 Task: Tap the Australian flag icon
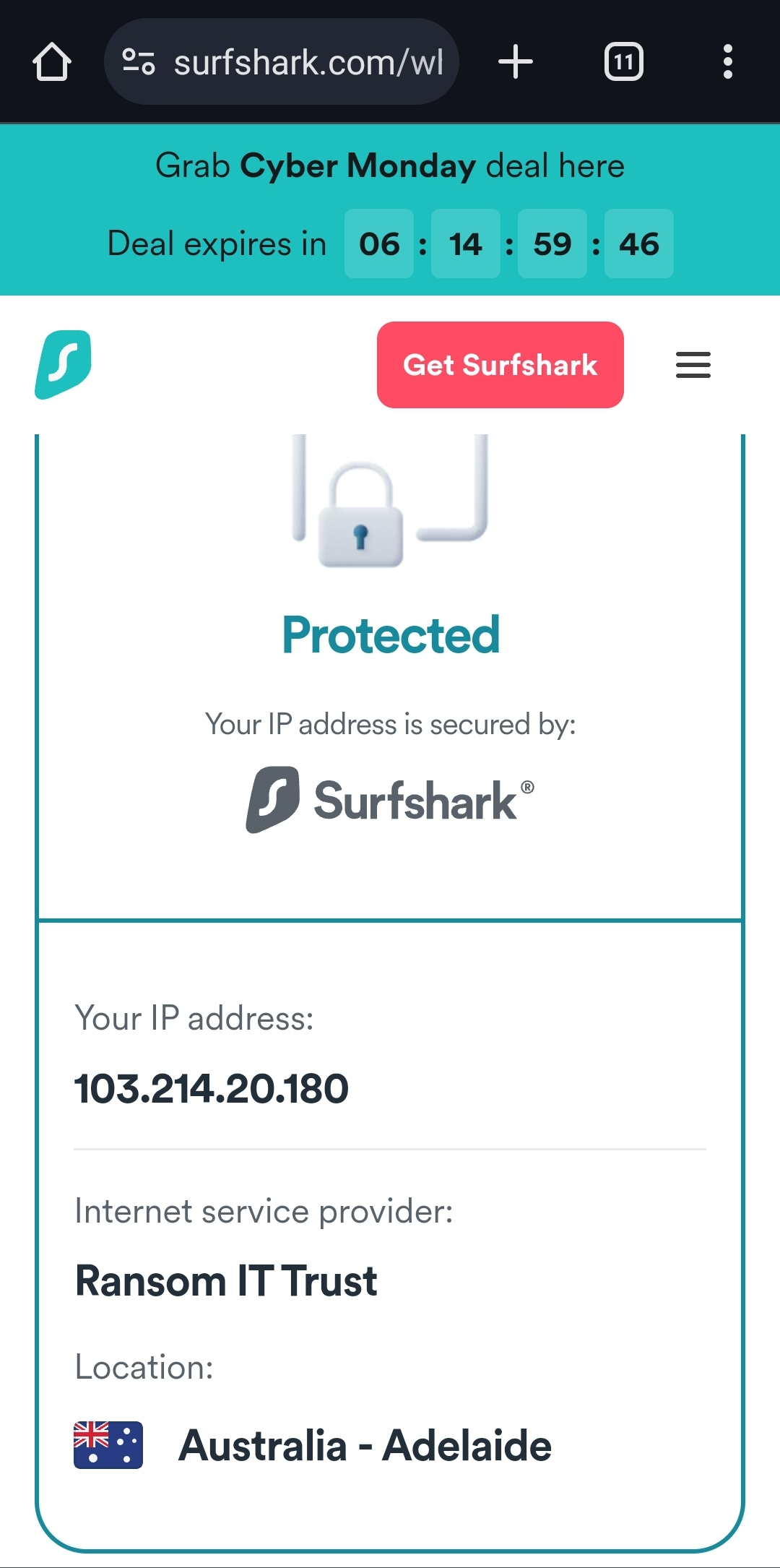point(108,1445)
